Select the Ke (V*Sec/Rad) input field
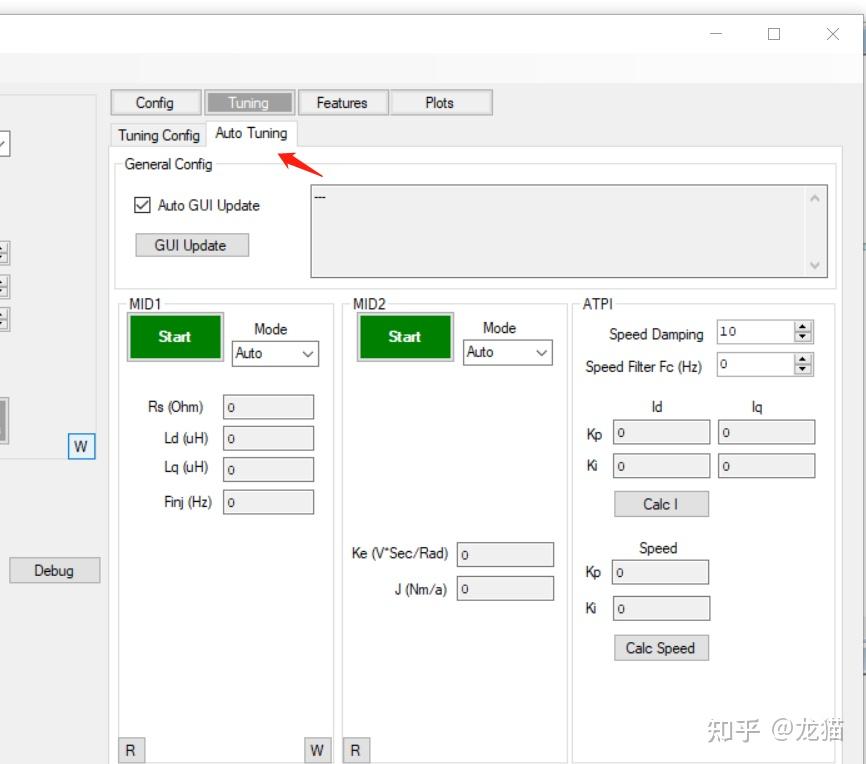The height and width of the screenshot is (764, 866). (505, 553)
